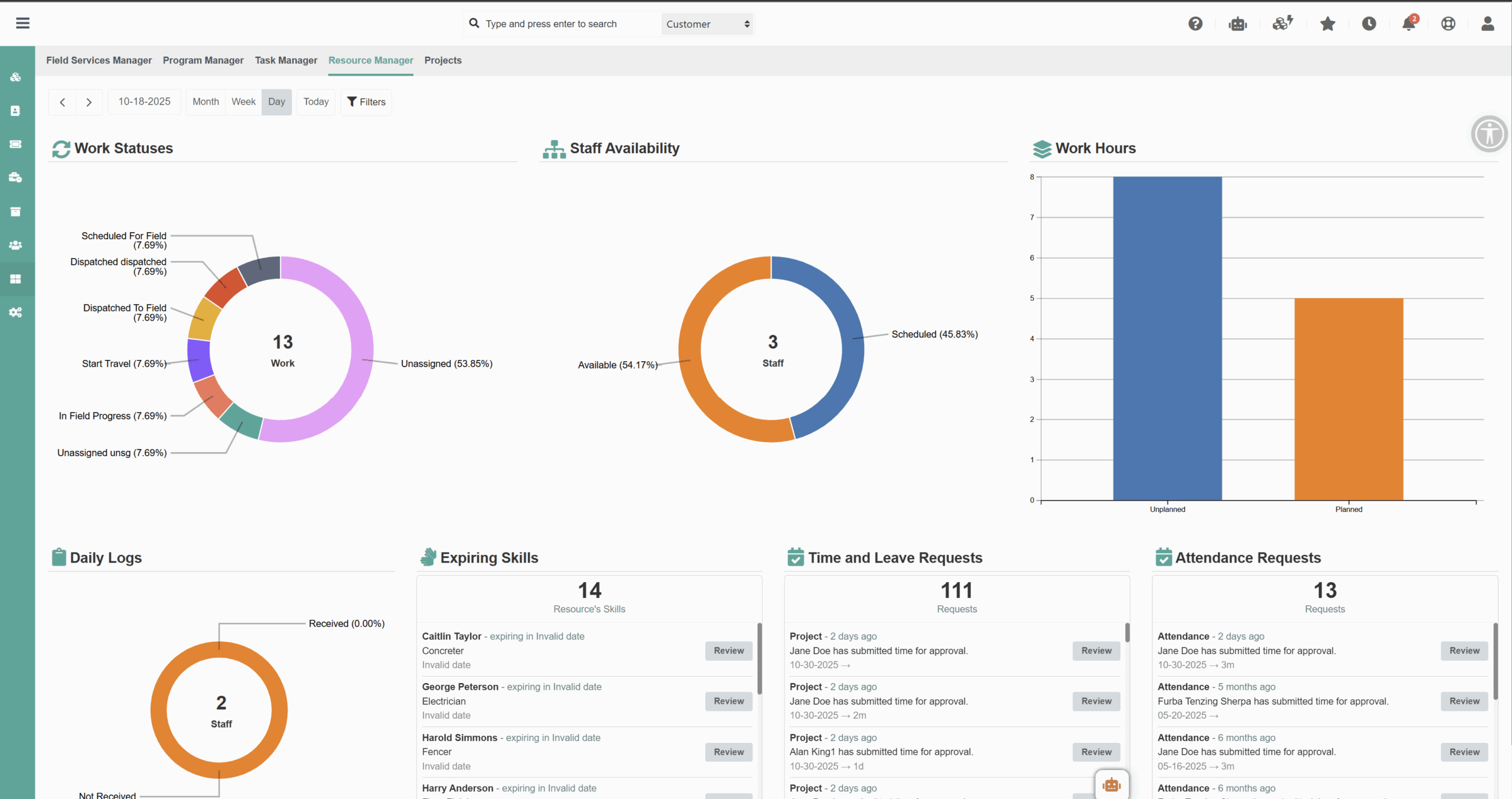Select the work-hours briefcase icon in sidebar
This screenshot has width=1512, height=799.
(x=16, y=177)
